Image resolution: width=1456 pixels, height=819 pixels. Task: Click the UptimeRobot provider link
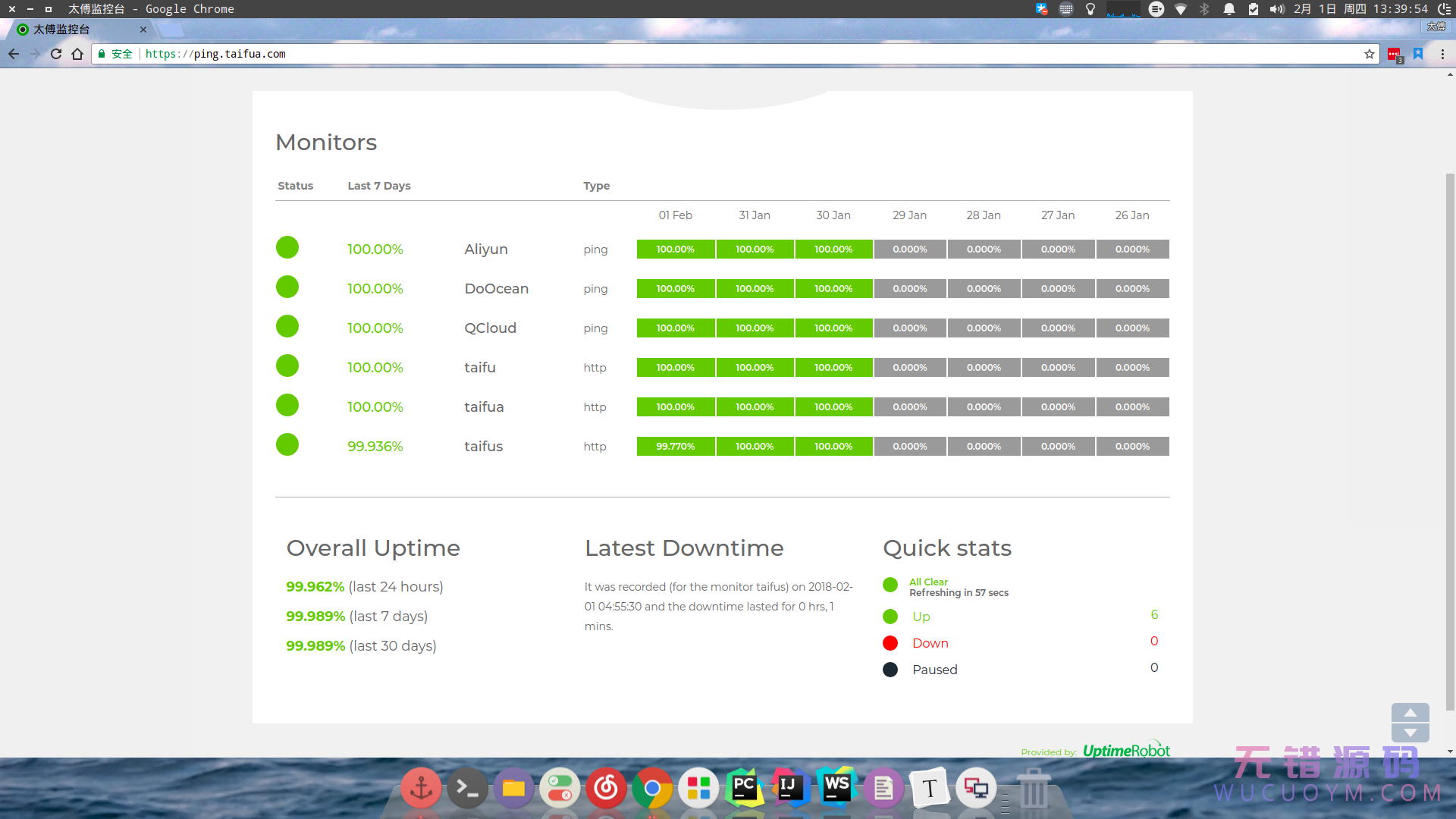(1126, 751)
